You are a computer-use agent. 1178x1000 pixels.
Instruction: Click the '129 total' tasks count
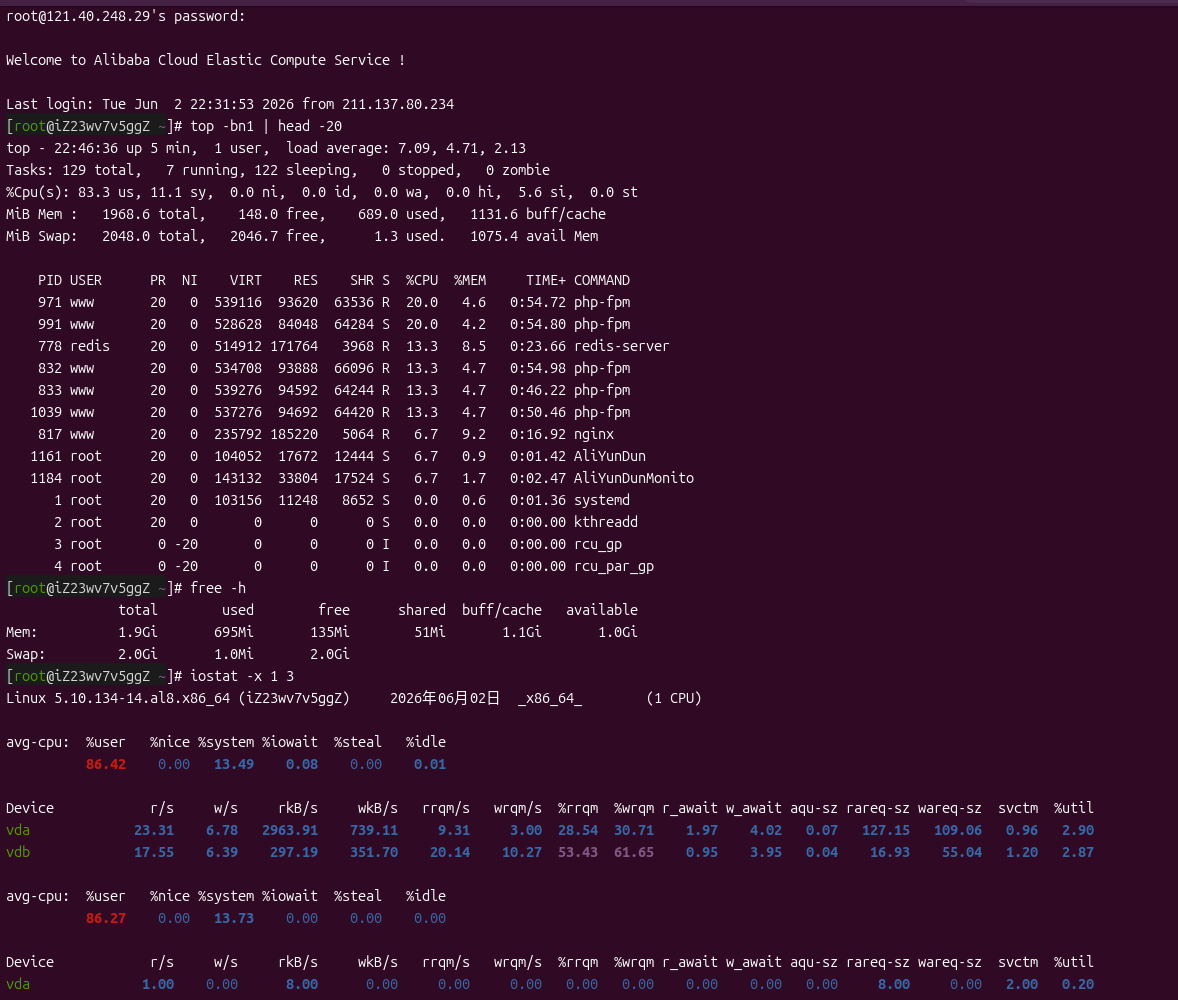tap(98, 170)
